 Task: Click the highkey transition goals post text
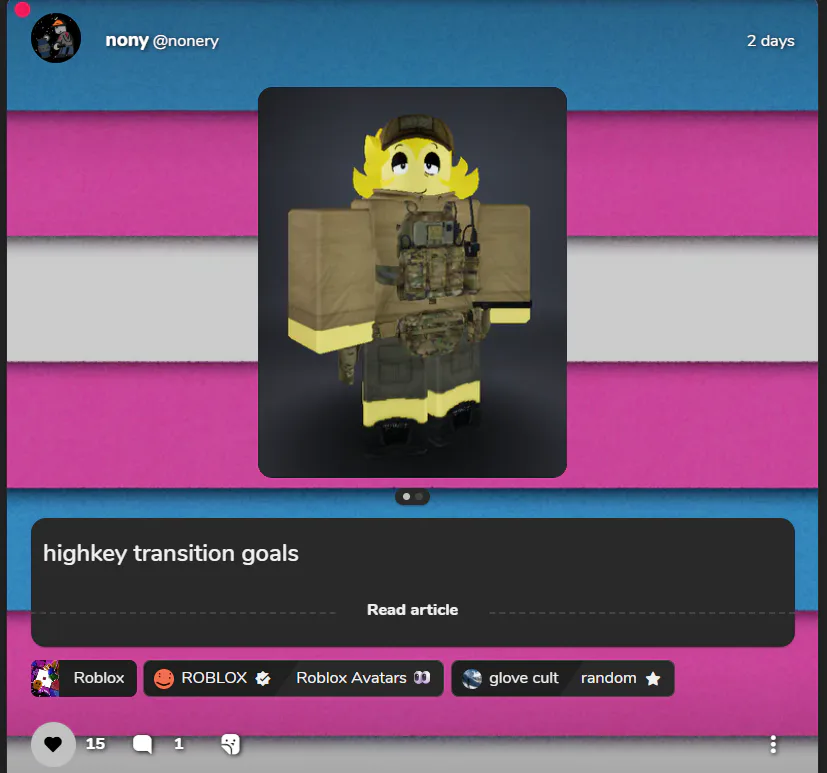(x=171, y=554)
